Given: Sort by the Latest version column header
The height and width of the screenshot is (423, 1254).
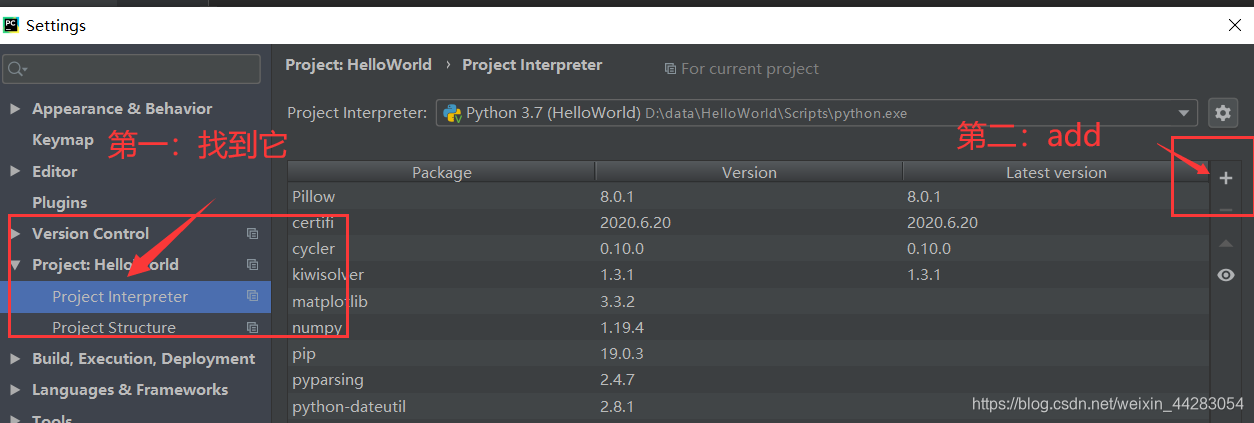Looking at the screenshot, I should 1056,172.
